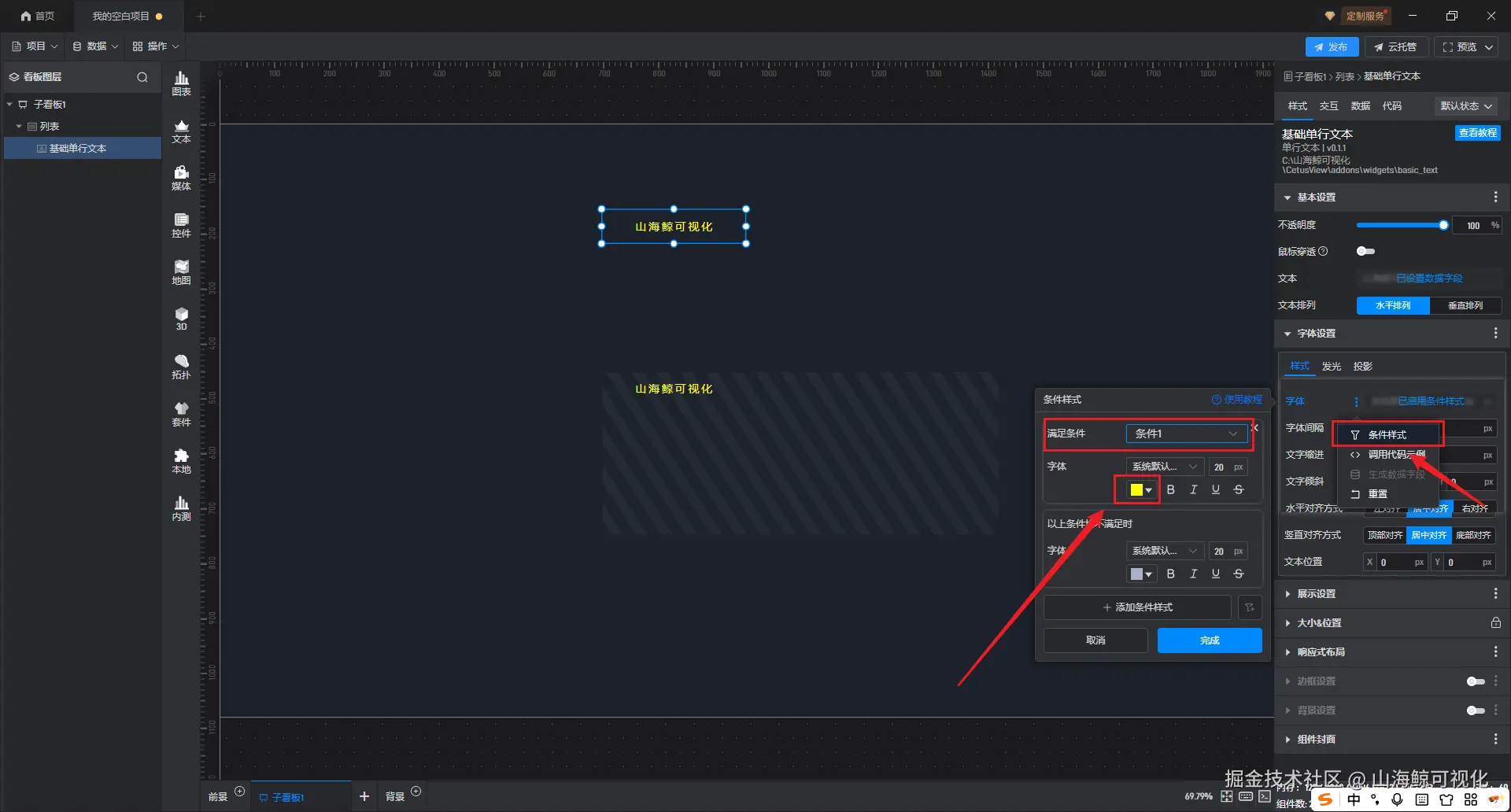Click the 完成 button

click(x=1210, y=640)
